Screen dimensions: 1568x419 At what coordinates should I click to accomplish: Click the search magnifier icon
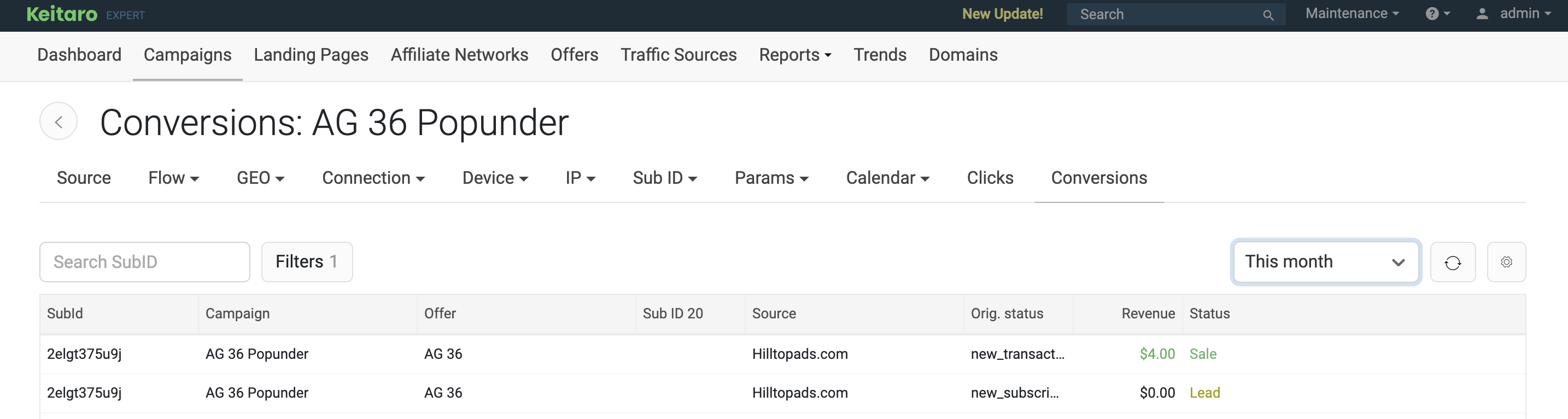click(1268, 15)
